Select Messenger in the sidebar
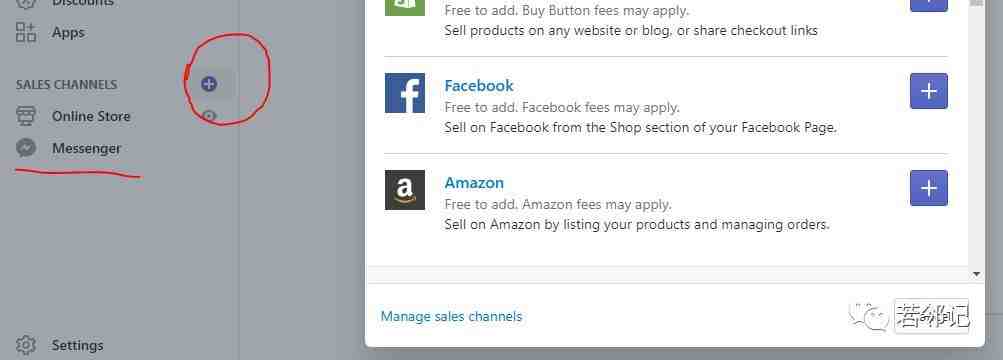Screen dimensions: 1003x360 86,148
